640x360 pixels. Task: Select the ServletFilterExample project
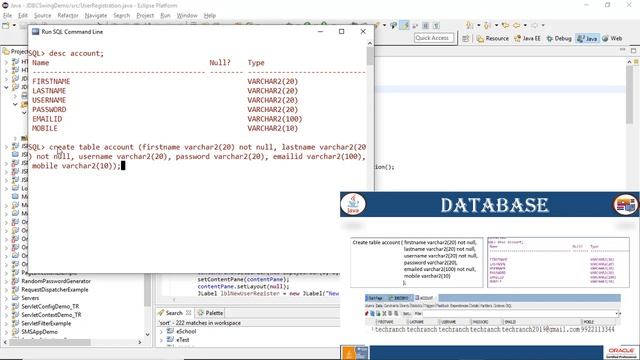pos(46,323)
